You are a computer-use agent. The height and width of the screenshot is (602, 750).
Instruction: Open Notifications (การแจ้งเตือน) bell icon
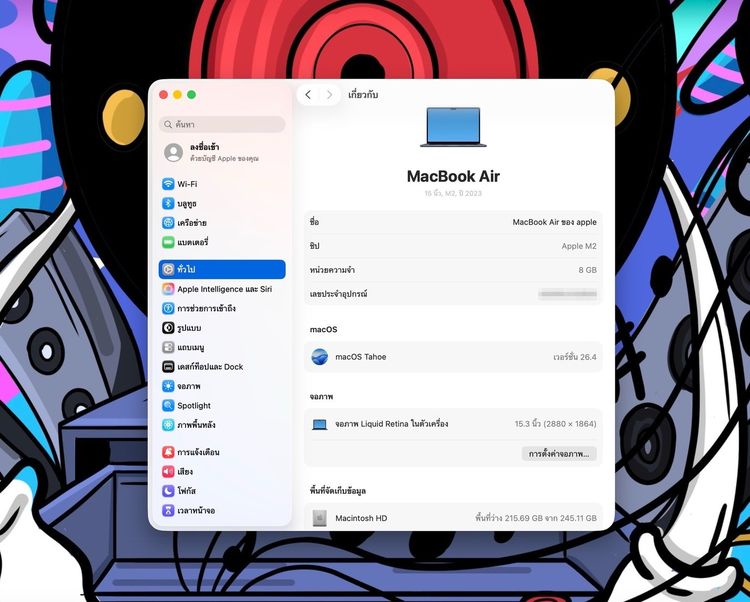(168, 452)
